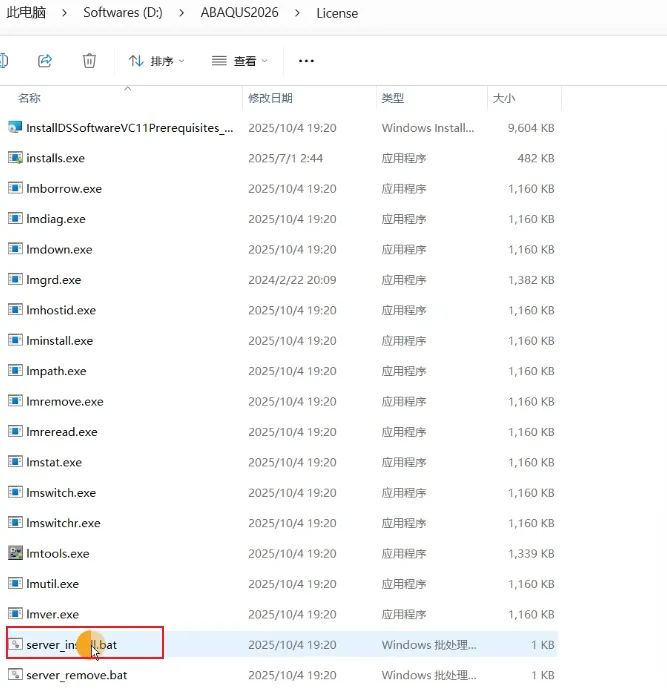Click the rename icon in toolbar
The width and height of the screenshot is (667, 690).
tap(4, 61)
